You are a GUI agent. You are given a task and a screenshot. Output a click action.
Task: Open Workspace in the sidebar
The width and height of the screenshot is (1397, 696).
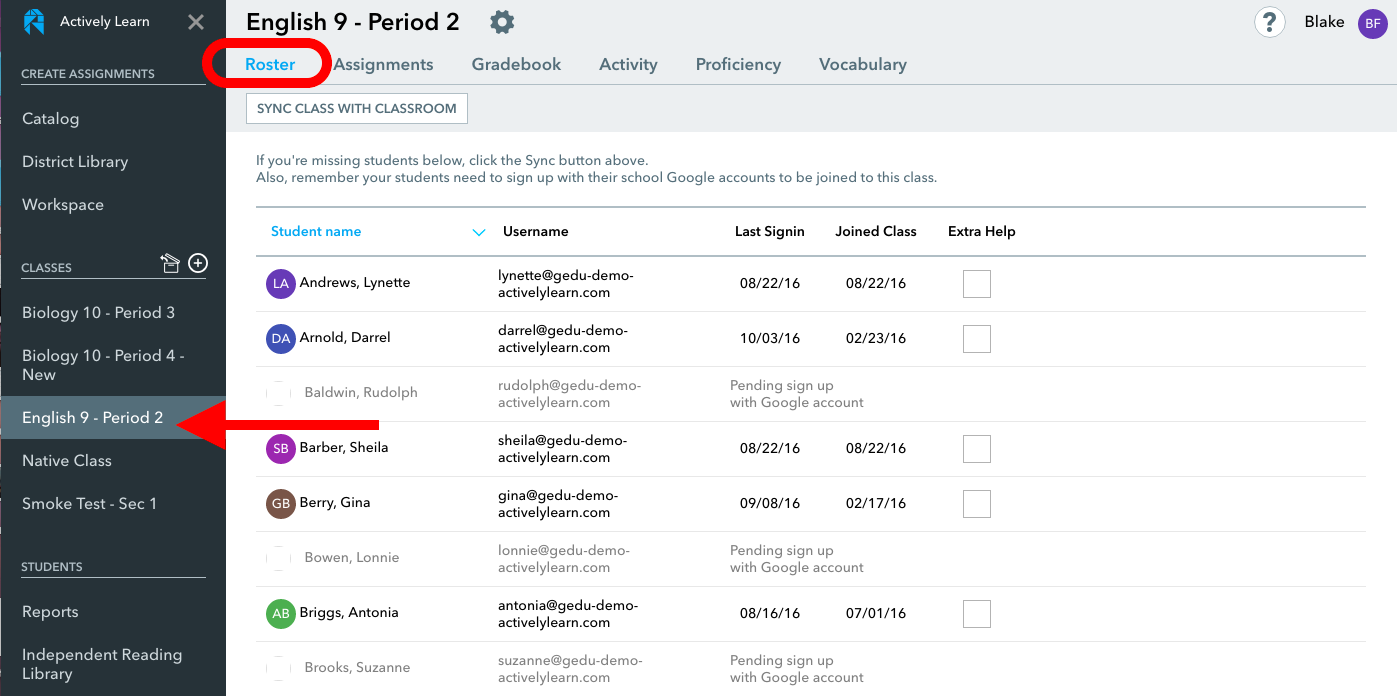[63, 204]
